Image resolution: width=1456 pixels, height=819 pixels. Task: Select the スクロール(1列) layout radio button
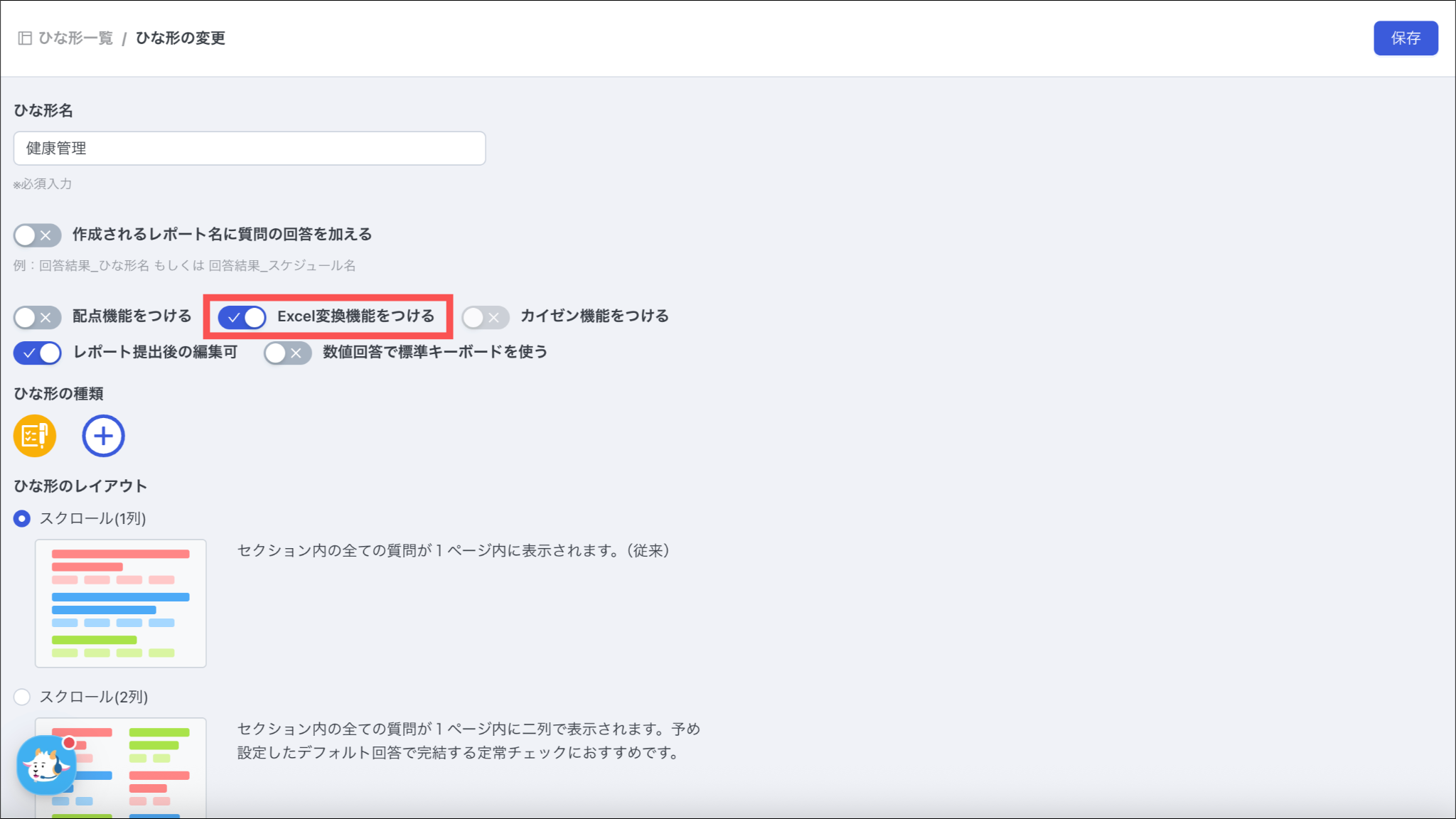tap(22, 519)
